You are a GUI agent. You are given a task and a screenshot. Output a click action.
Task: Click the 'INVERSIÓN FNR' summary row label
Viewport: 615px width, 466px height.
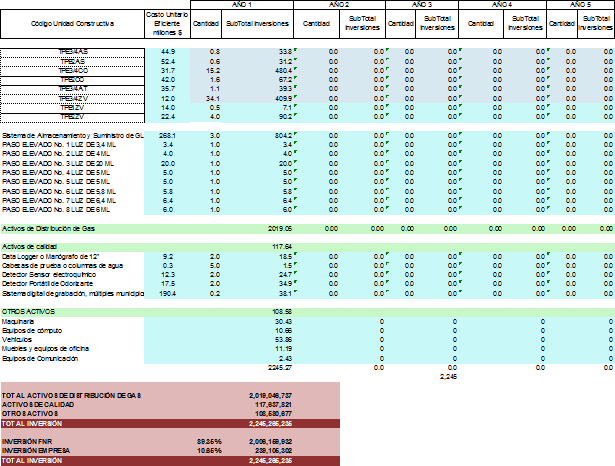click(29, 439)
